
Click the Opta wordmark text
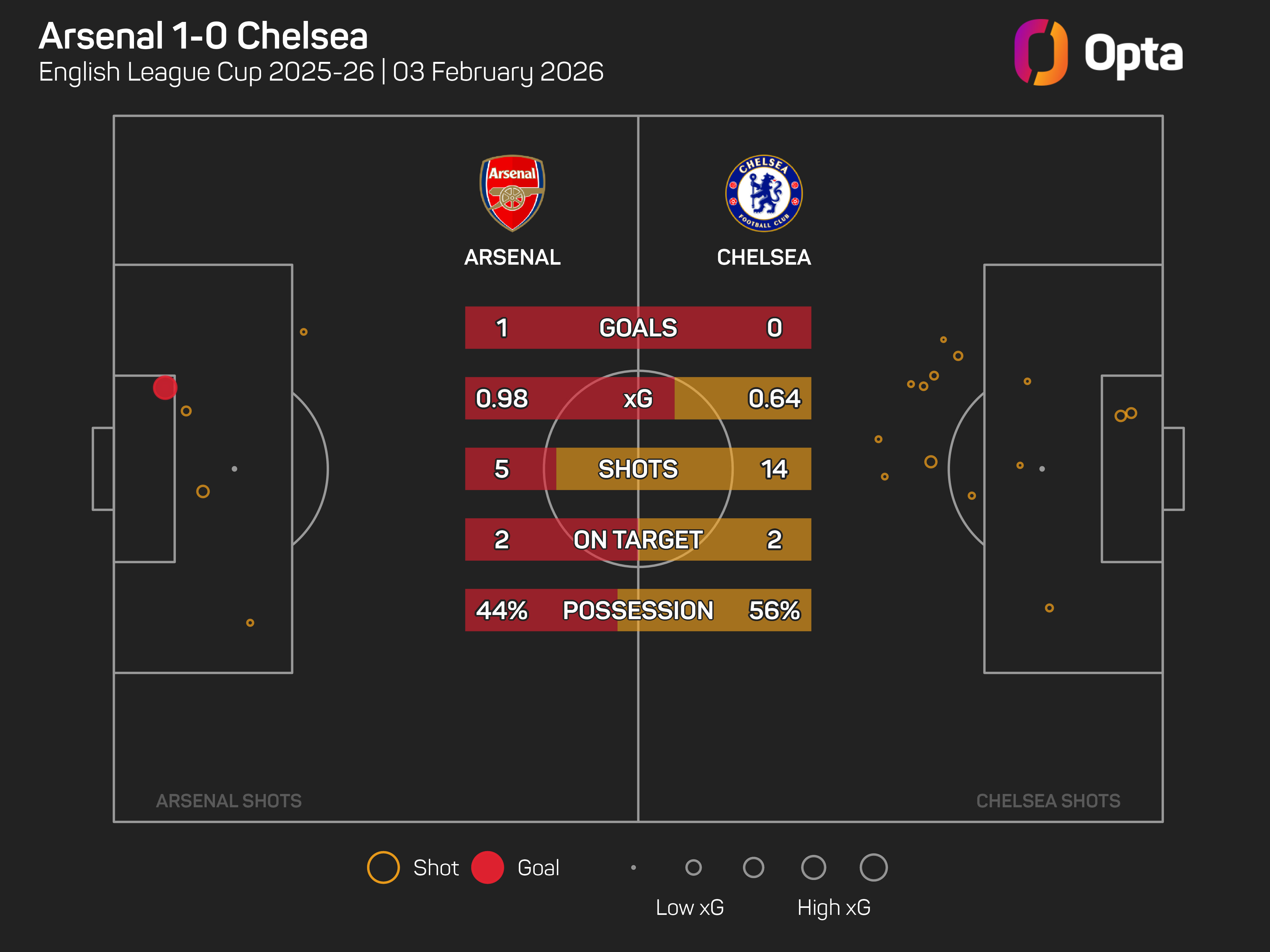pyautogui.click(x=1133, y=55)
